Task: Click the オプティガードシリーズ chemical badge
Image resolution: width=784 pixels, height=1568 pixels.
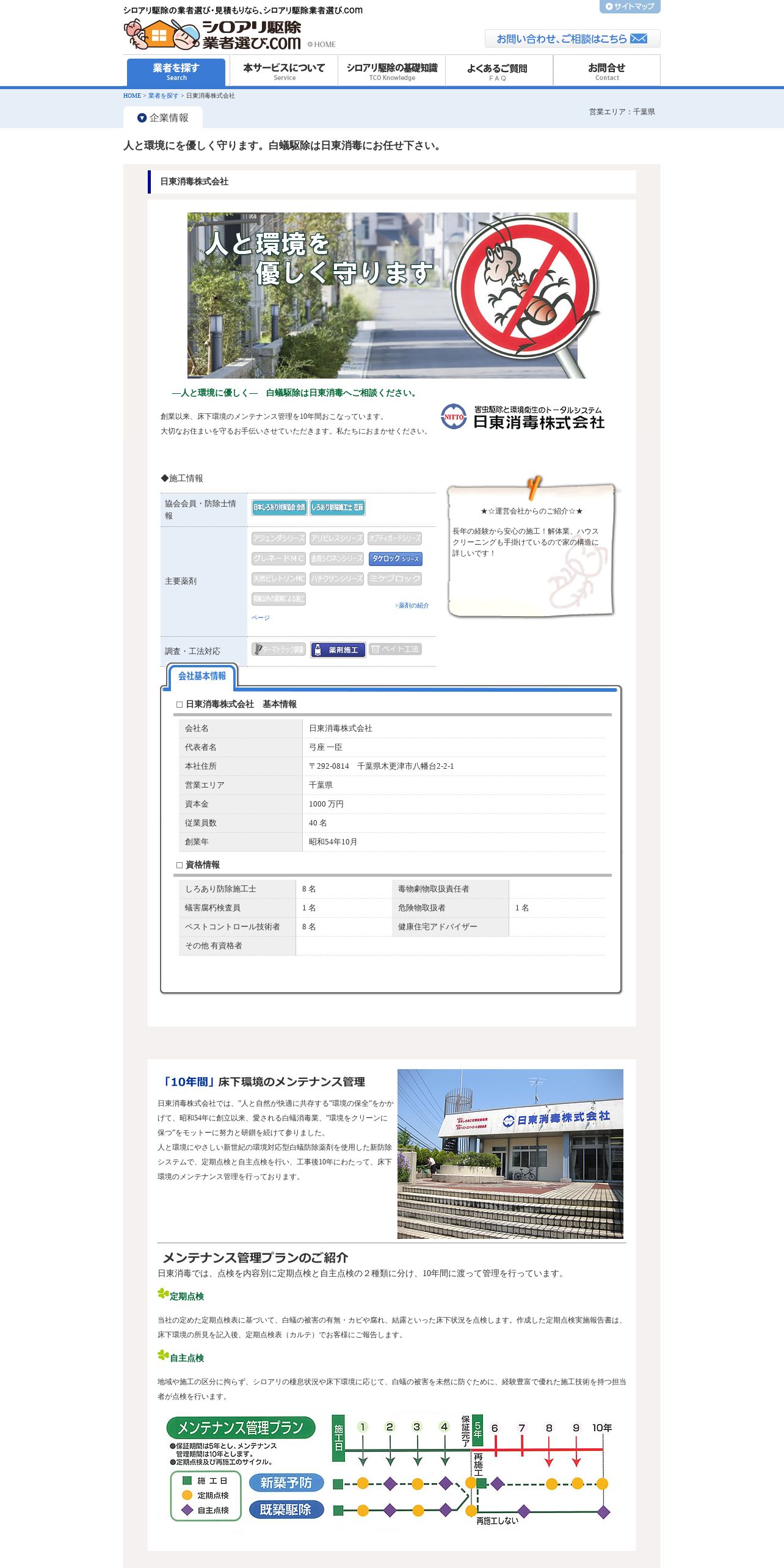Action: (394, 539)
